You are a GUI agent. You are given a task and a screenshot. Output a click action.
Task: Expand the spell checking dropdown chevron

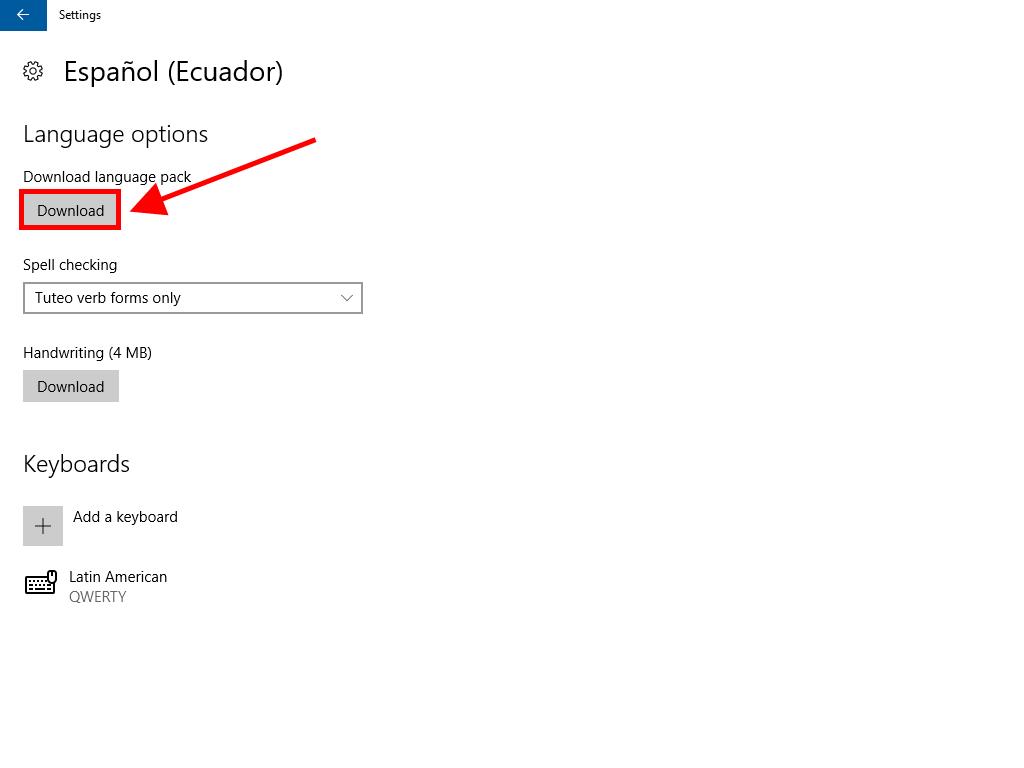click(347, 298)
